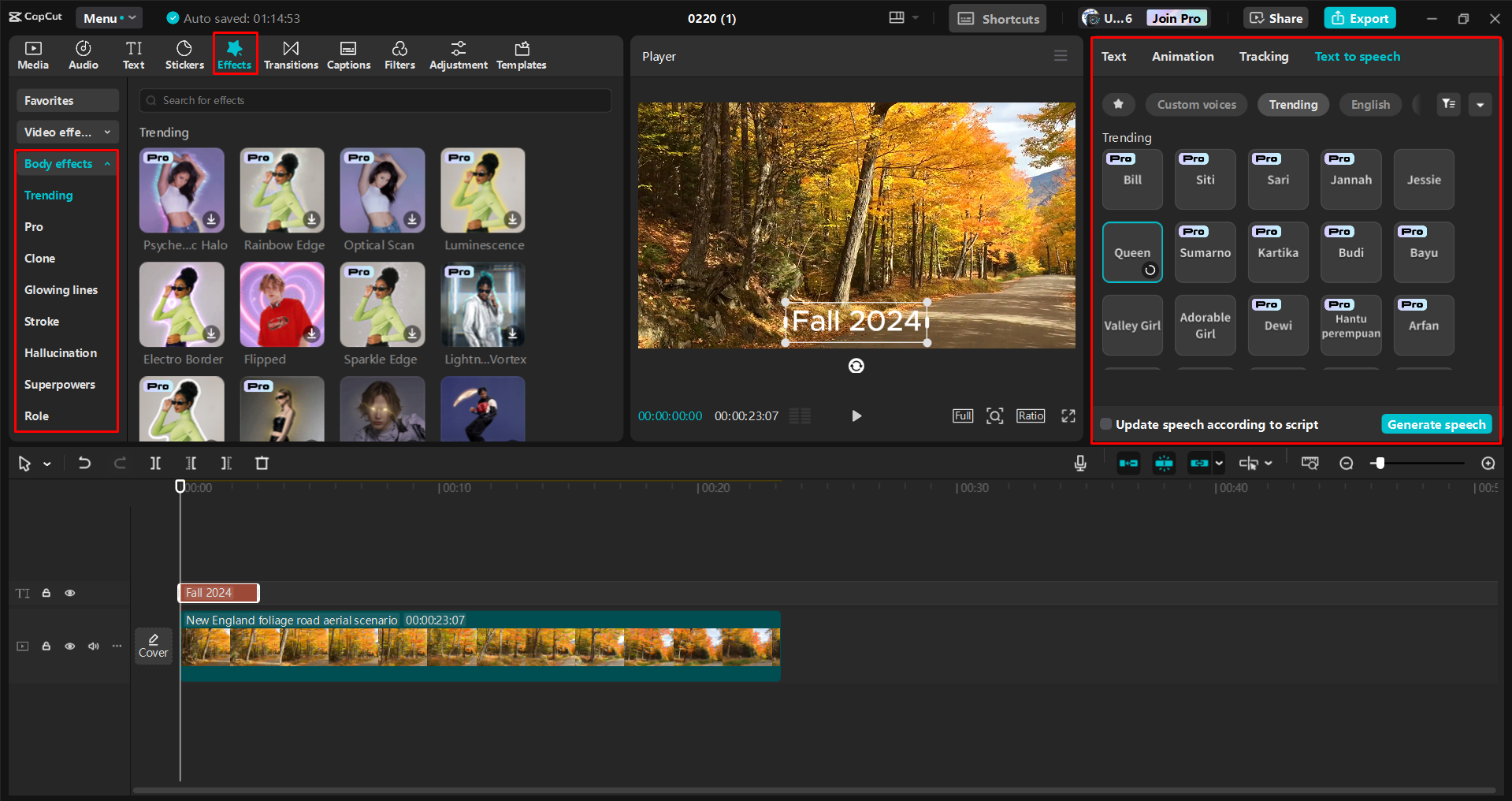This screenshot has width=1512, height=801.
Task: Open the Menu dropdown
Action: [109, 18]
